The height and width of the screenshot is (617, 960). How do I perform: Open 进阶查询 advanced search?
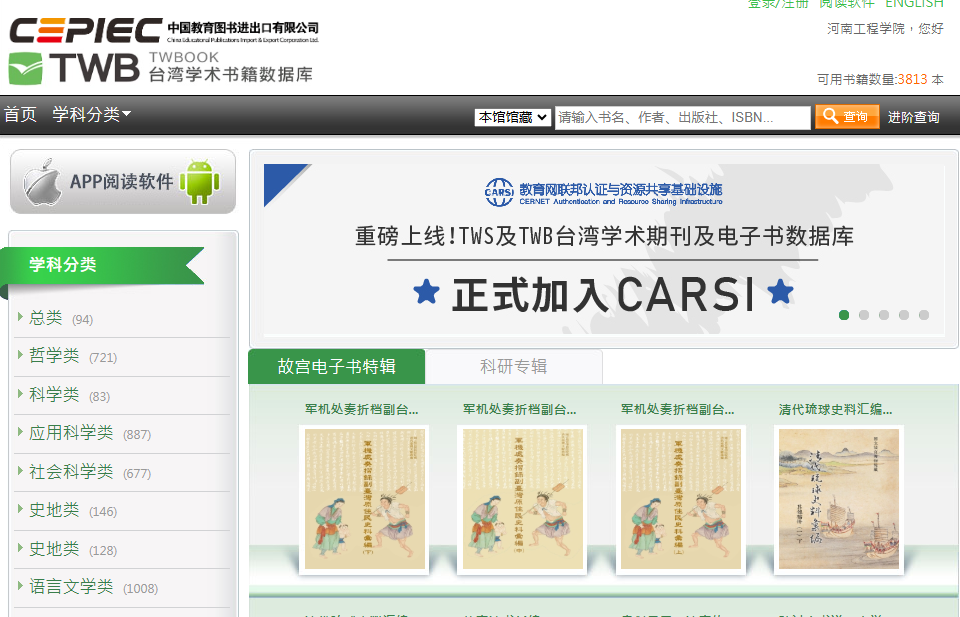click(913, 118)
